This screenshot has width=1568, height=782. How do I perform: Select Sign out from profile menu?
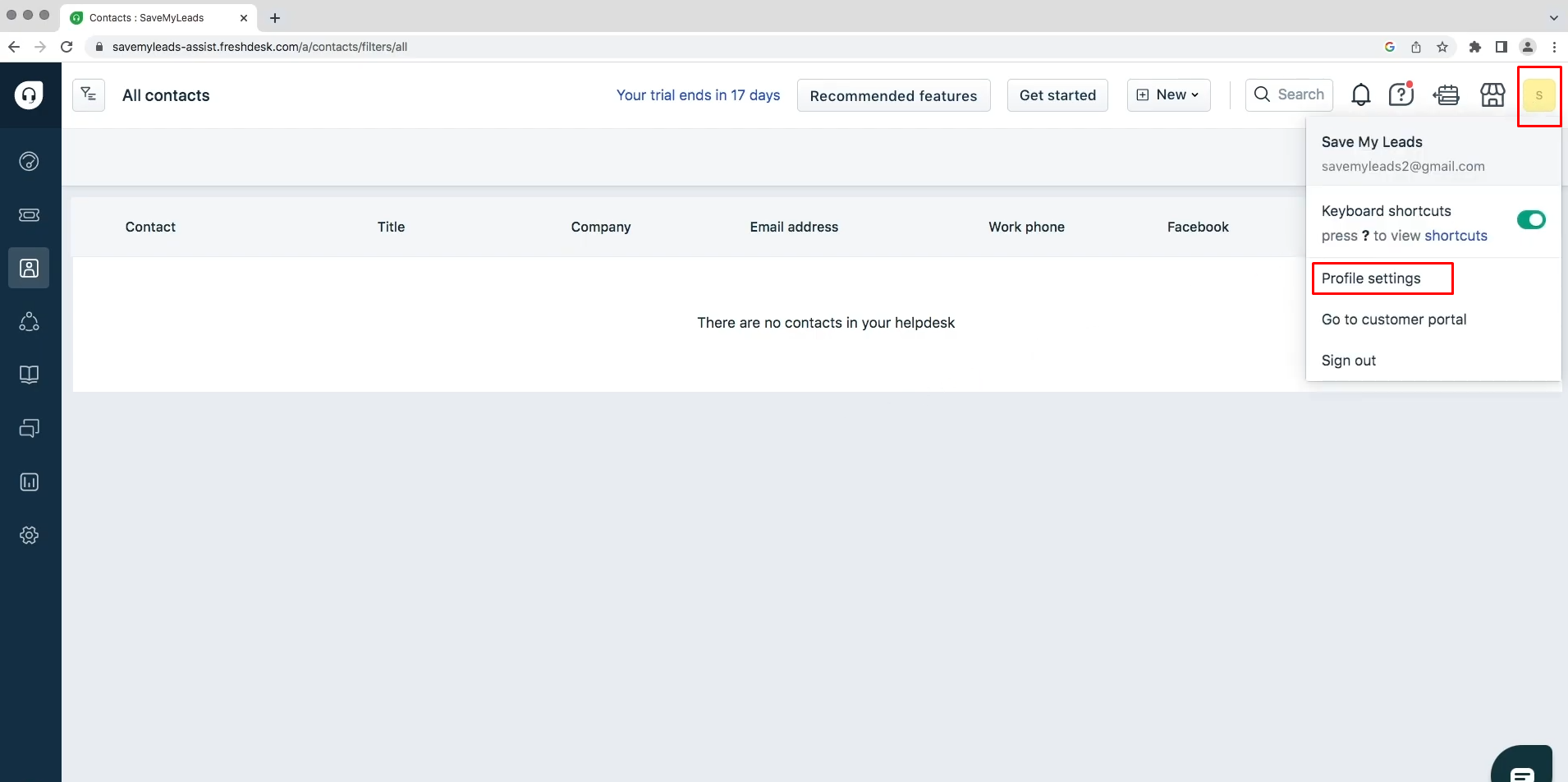pyautogui.click(x=1349, y=361)
